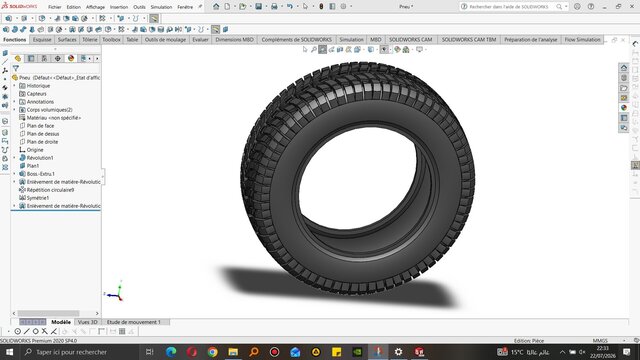This screenshot has width=640, height=360.
Task: Open the File Explorer folder icon in the task pane
Action: 624,88
